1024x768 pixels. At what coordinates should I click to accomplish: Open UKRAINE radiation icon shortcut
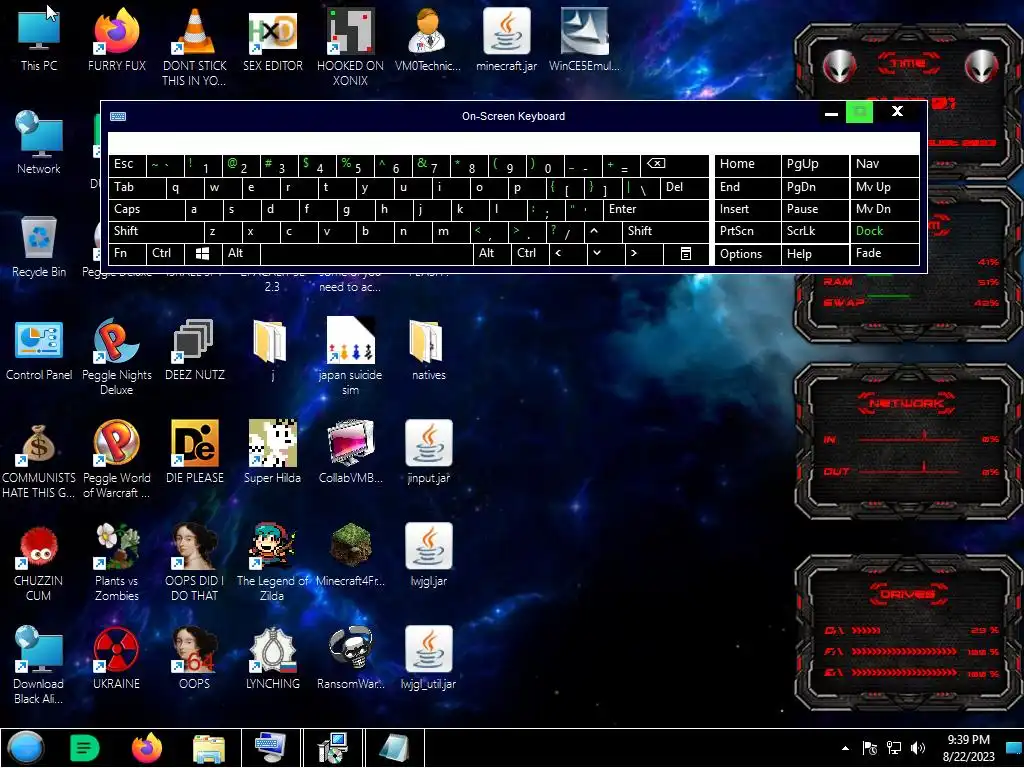click(x=116, y=658)
